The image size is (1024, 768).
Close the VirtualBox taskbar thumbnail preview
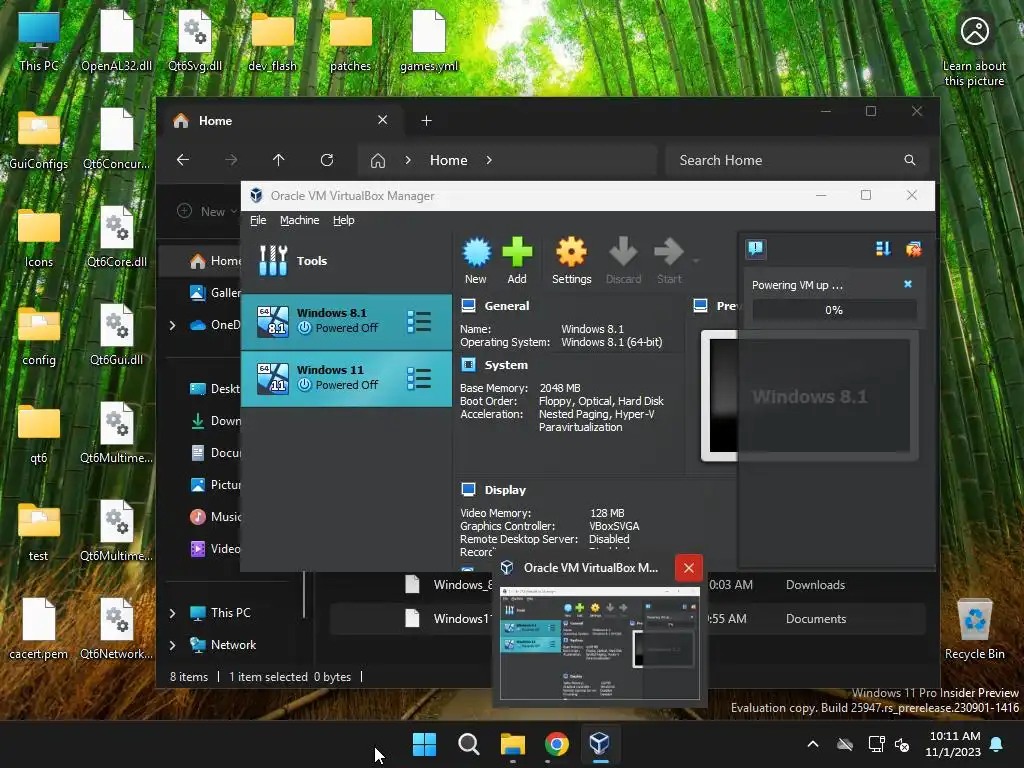(x=688, y=568)
